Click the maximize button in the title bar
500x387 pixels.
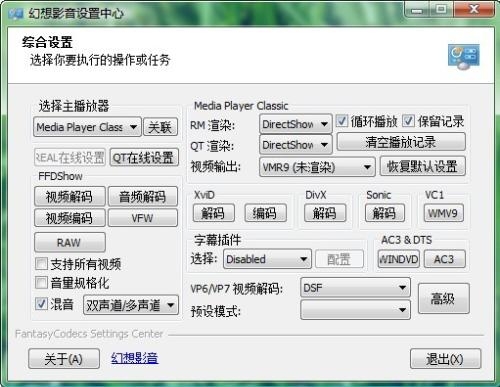coord(441,9)
